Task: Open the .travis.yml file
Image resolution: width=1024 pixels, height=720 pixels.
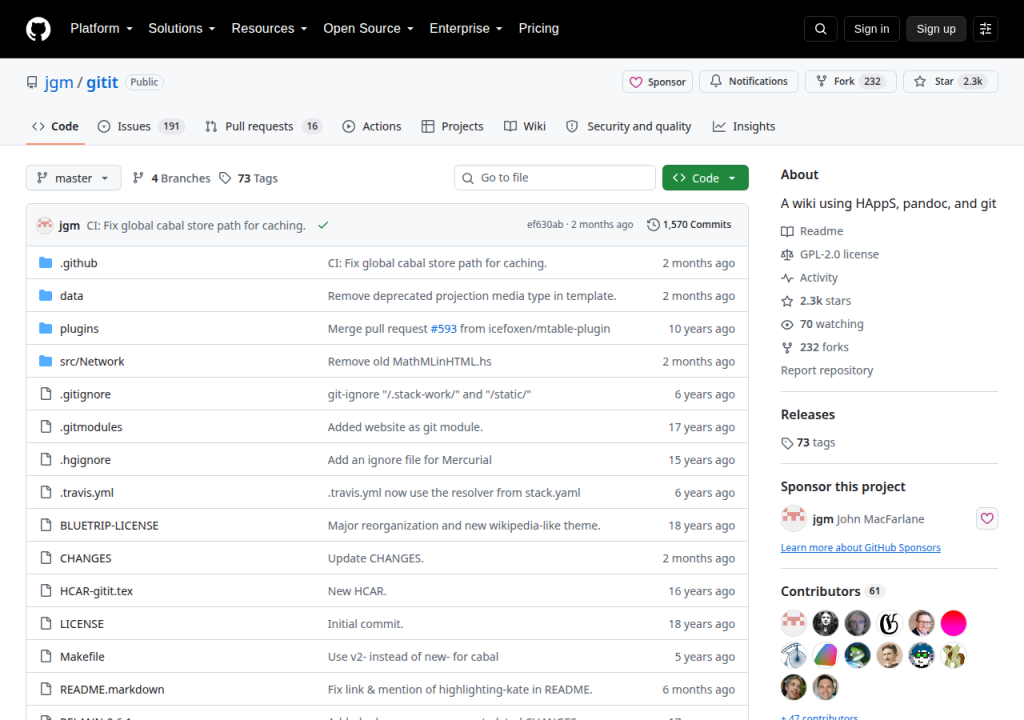Action: point(87,493)
